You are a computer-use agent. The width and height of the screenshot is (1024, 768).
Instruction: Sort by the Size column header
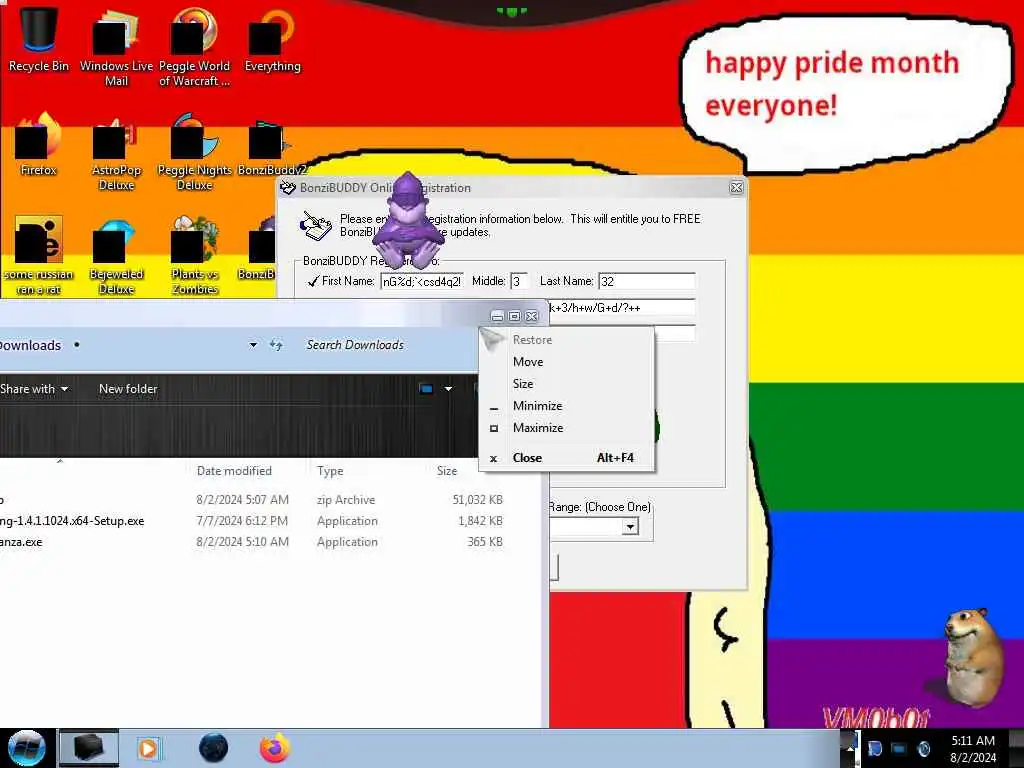click(447, 471)
